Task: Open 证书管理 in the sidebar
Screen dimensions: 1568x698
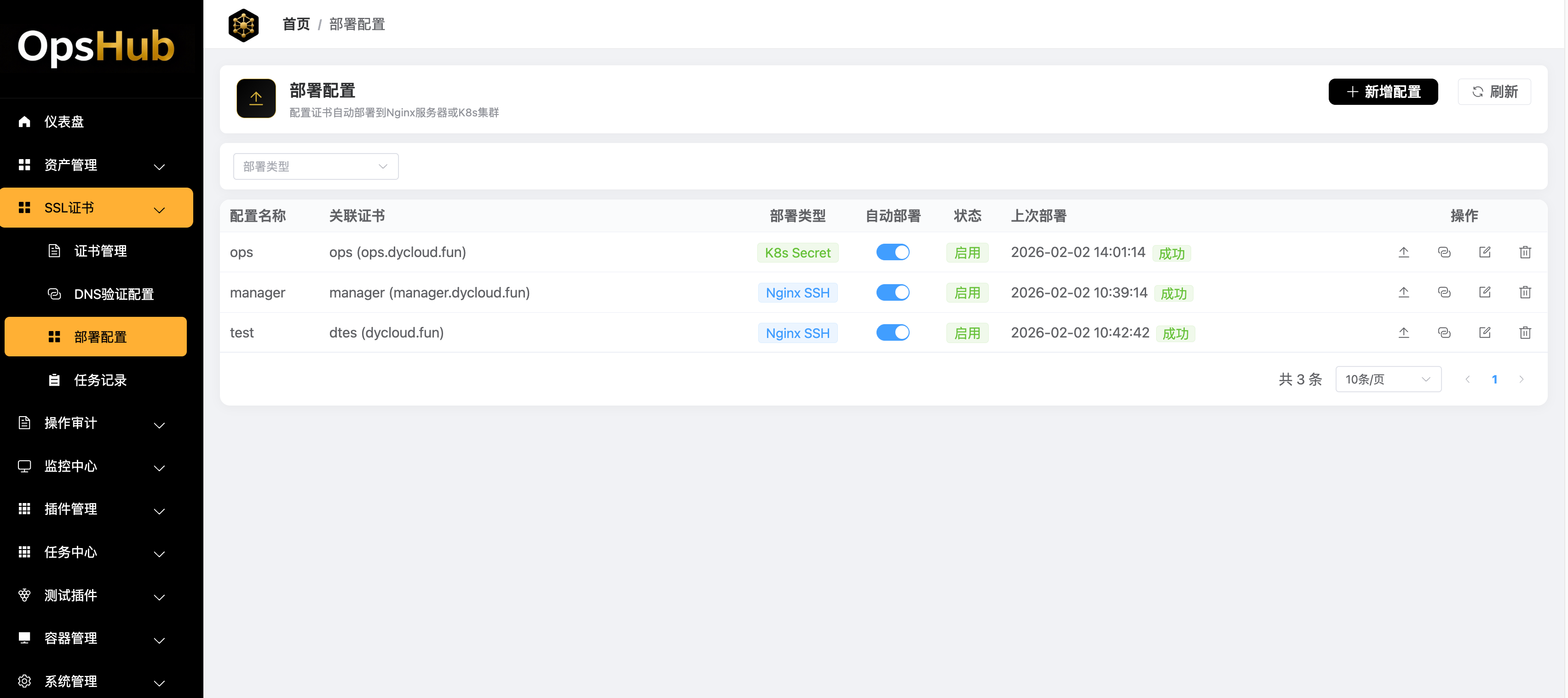Action: (x=100, y=251)
